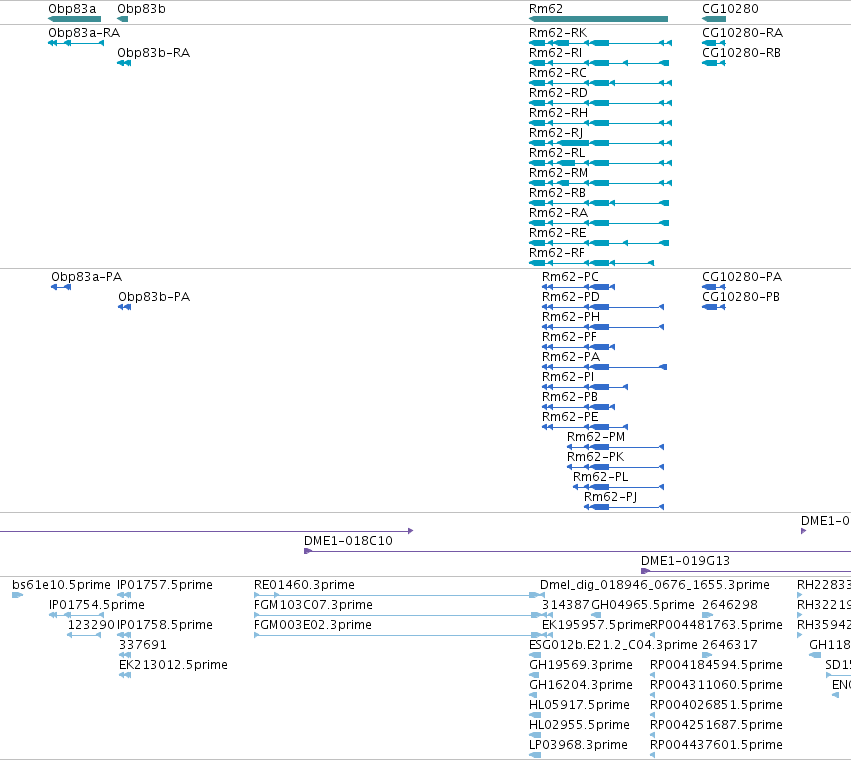Select protein Rm62-PE
The image size is (851, 760).
tap(585, 427)
